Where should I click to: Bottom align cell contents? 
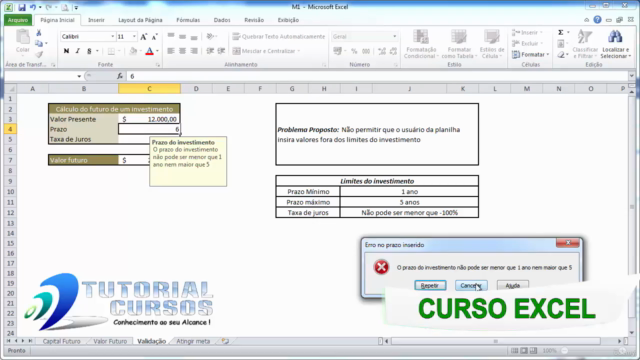point(194,37)
